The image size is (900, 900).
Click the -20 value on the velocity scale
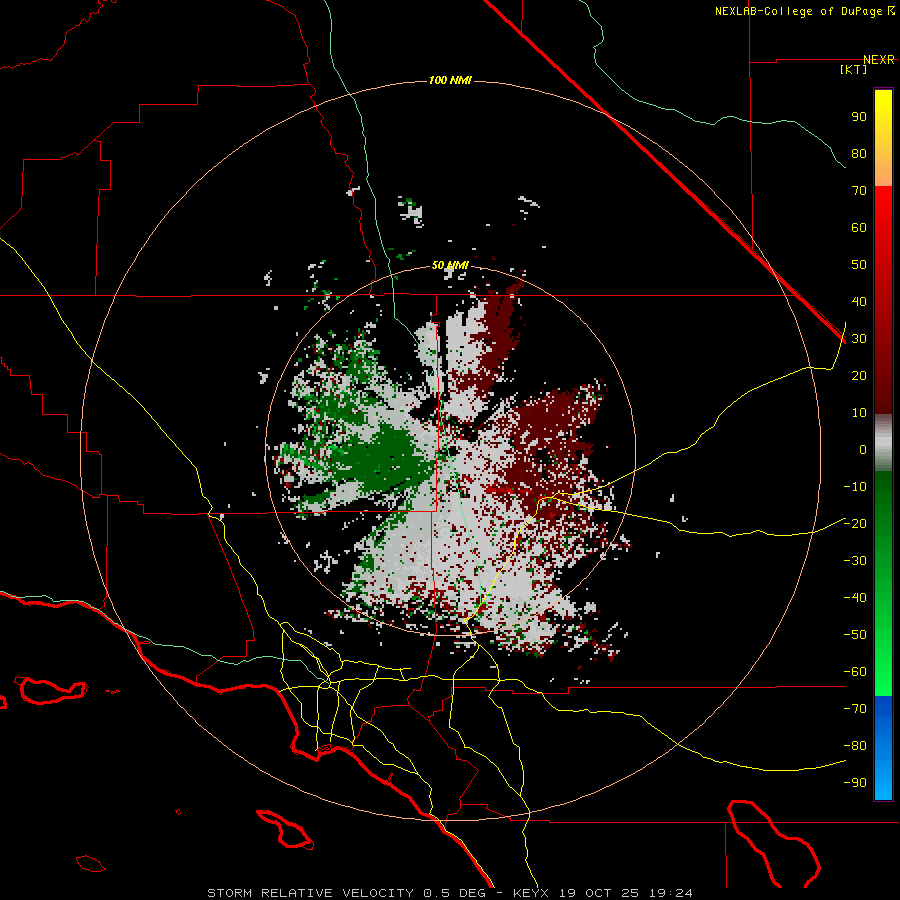[x=855, y=523]
